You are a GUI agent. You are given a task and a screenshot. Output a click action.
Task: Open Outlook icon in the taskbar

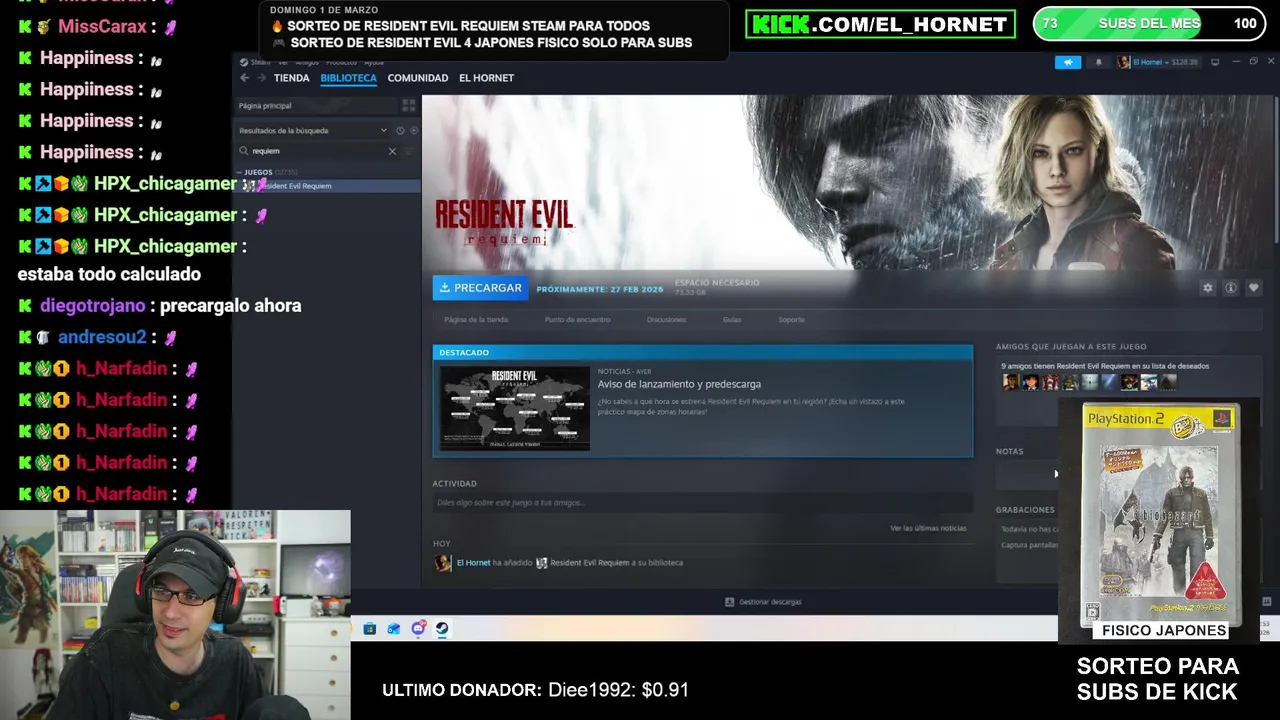394,629
